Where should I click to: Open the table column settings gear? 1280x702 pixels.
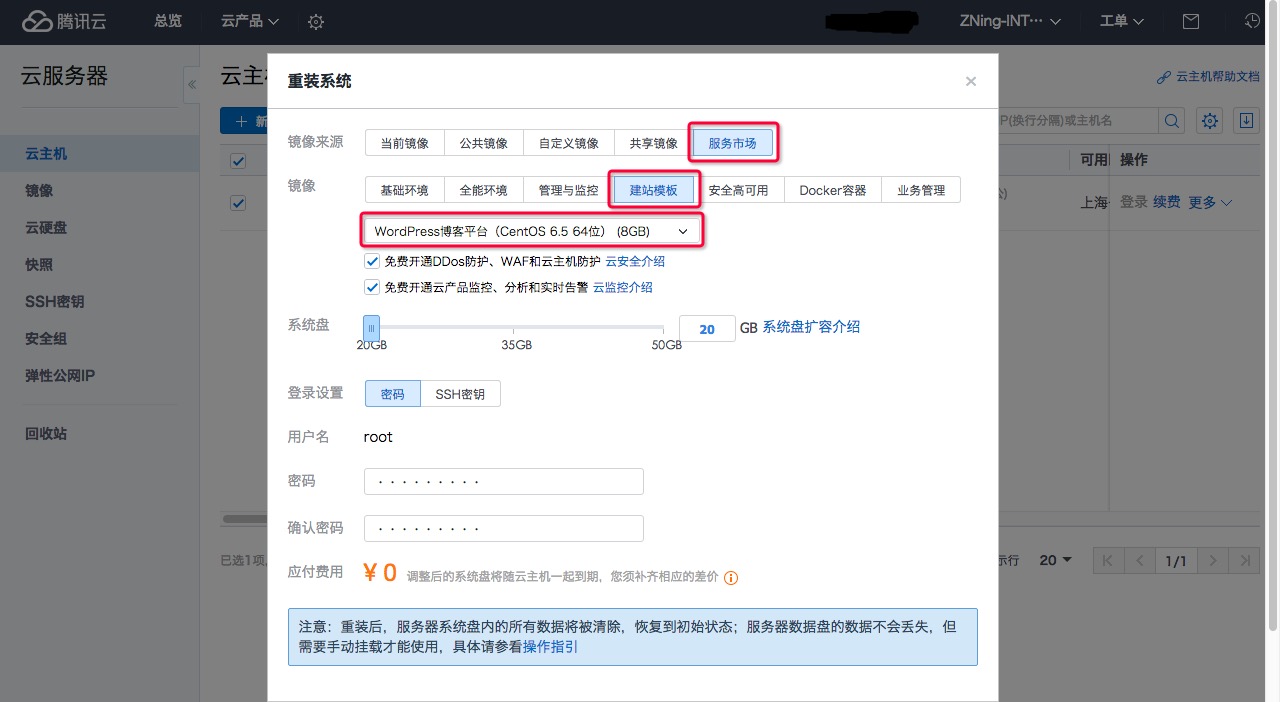1210,121
